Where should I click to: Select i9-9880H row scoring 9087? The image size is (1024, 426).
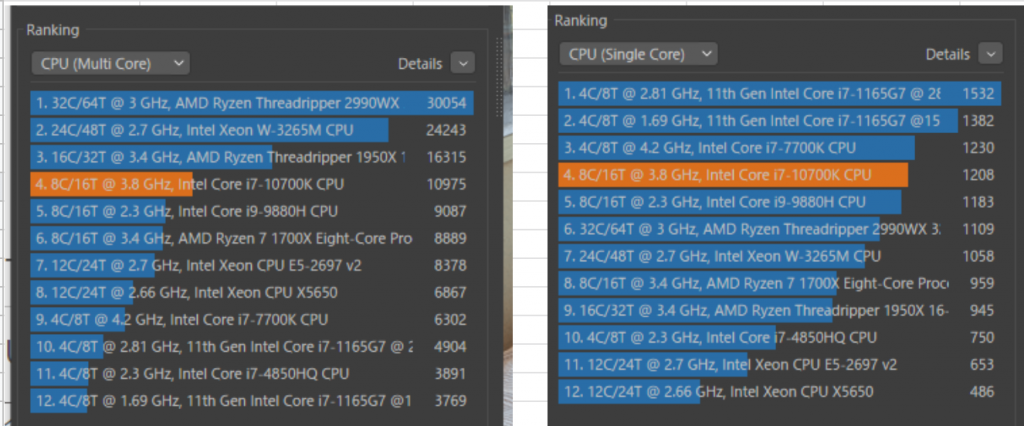(252, 212)
